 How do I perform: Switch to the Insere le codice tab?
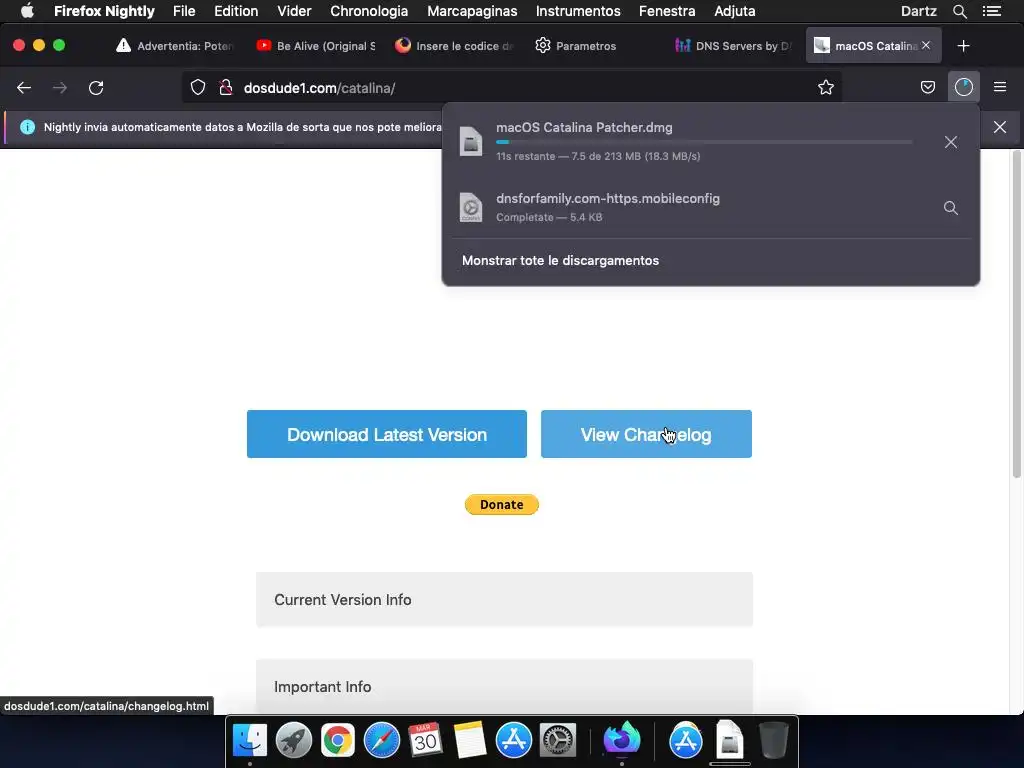tap(455, 46)
